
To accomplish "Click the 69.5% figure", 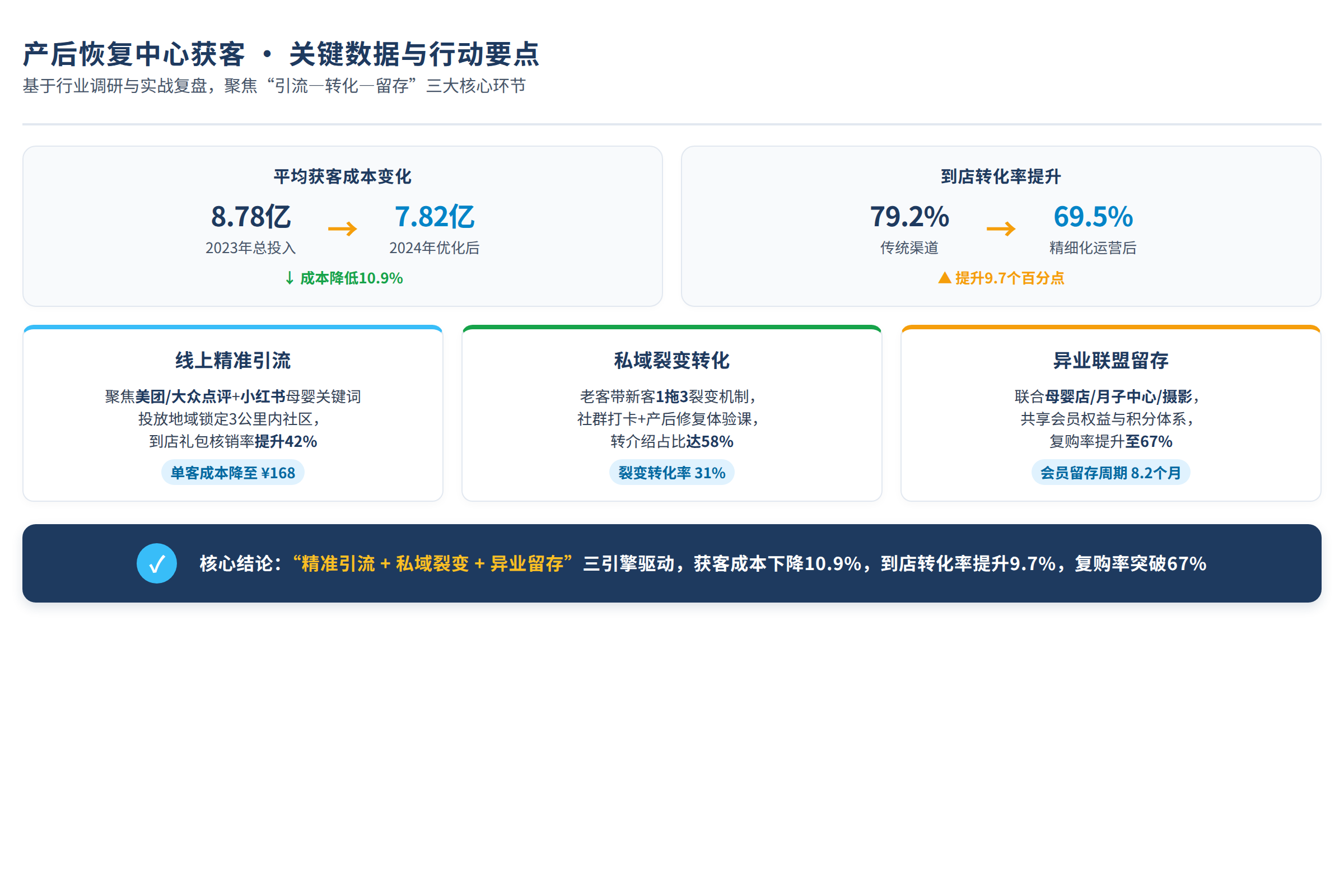I will click(x=1093, y=217).
